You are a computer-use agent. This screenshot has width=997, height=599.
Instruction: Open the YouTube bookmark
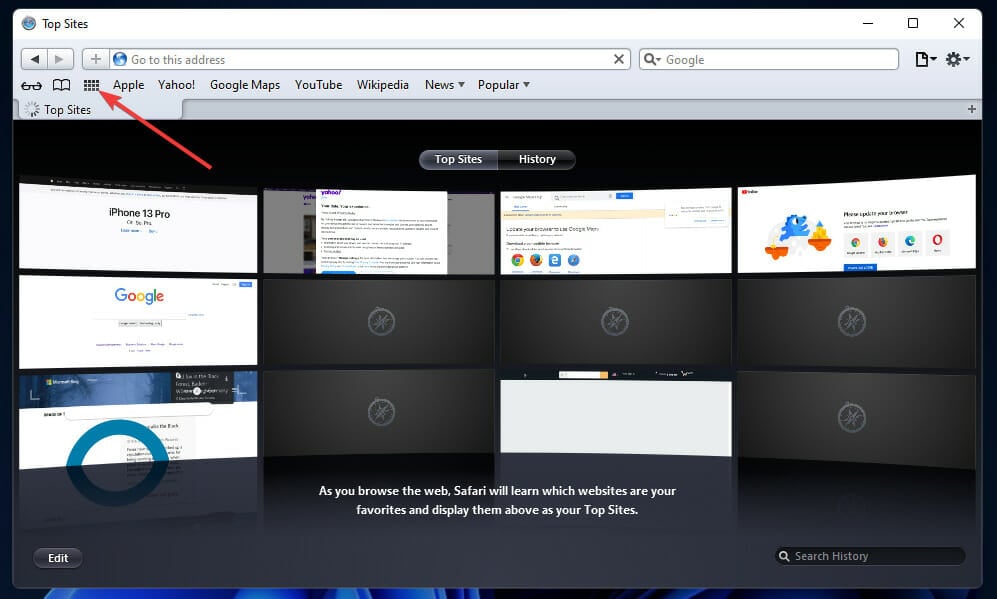tap(319, 85)
